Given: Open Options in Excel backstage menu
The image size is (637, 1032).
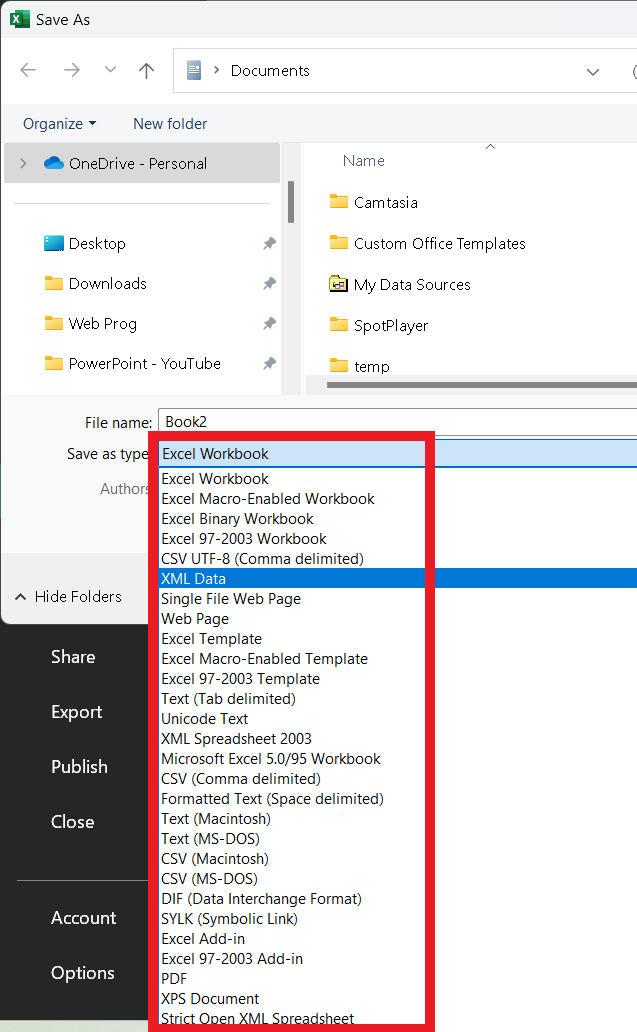Looking at the screenshot, I should tap(82, 973).
